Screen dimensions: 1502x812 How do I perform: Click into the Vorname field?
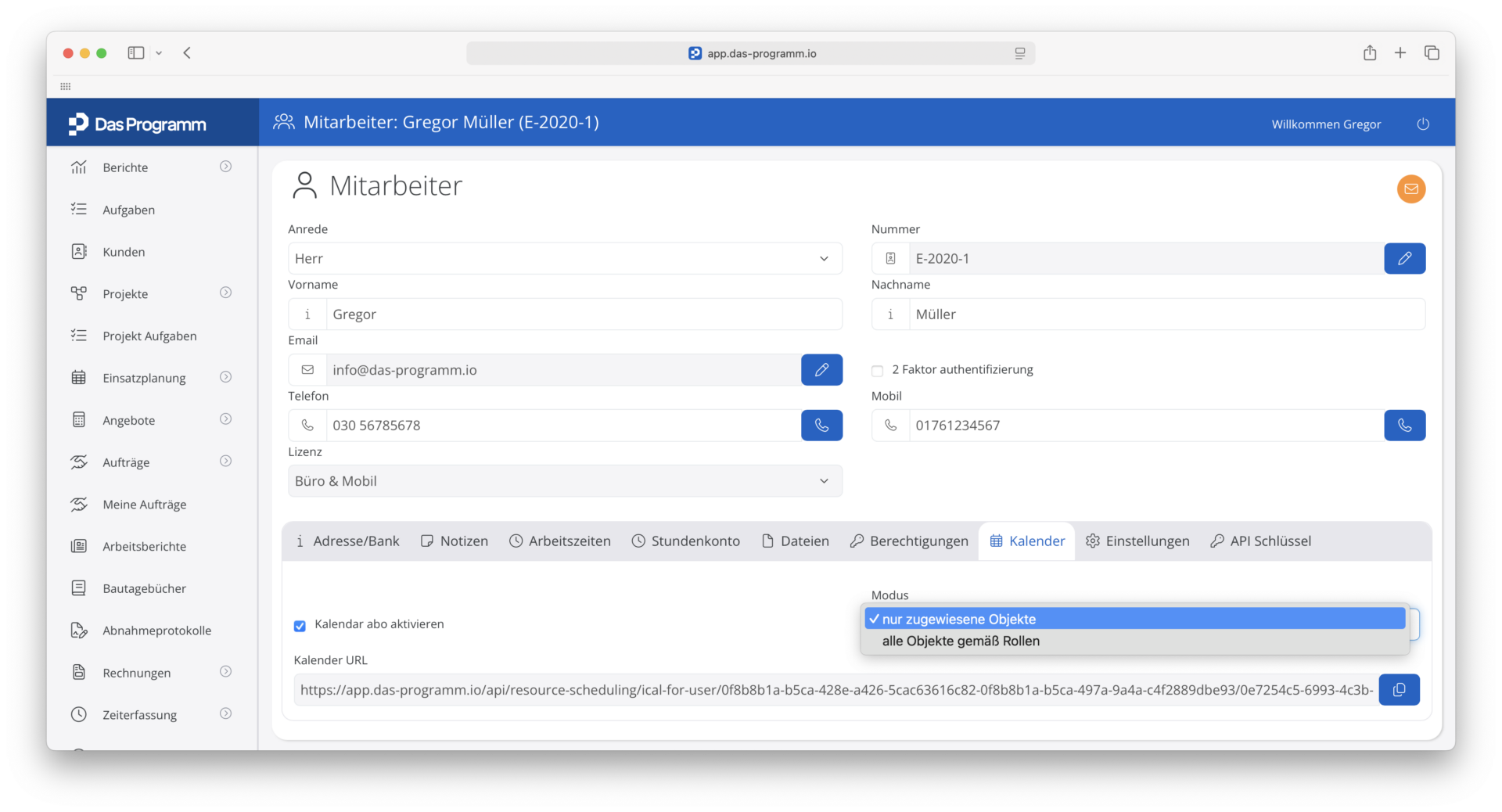pos(584,314)
